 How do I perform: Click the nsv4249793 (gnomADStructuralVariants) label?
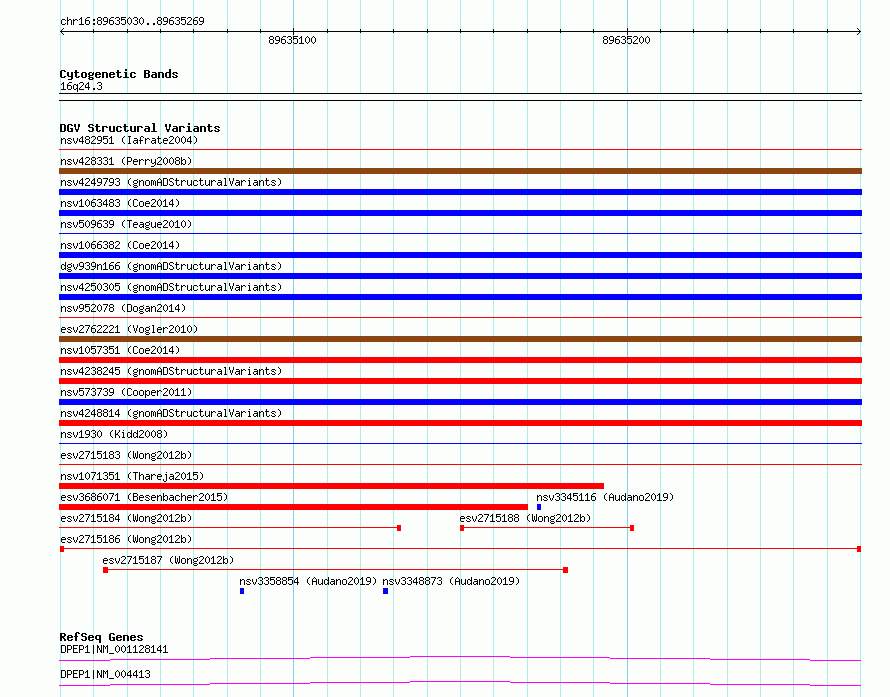171,182
